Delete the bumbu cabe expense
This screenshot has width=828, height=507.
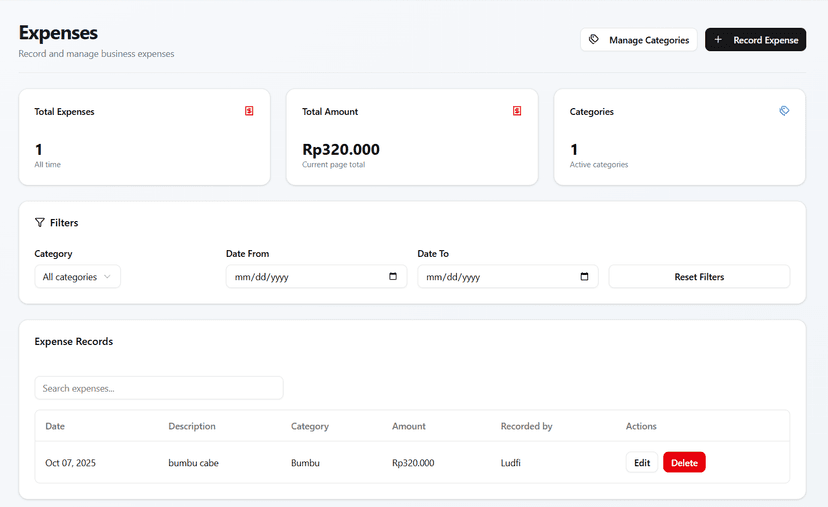click(684, 463)
